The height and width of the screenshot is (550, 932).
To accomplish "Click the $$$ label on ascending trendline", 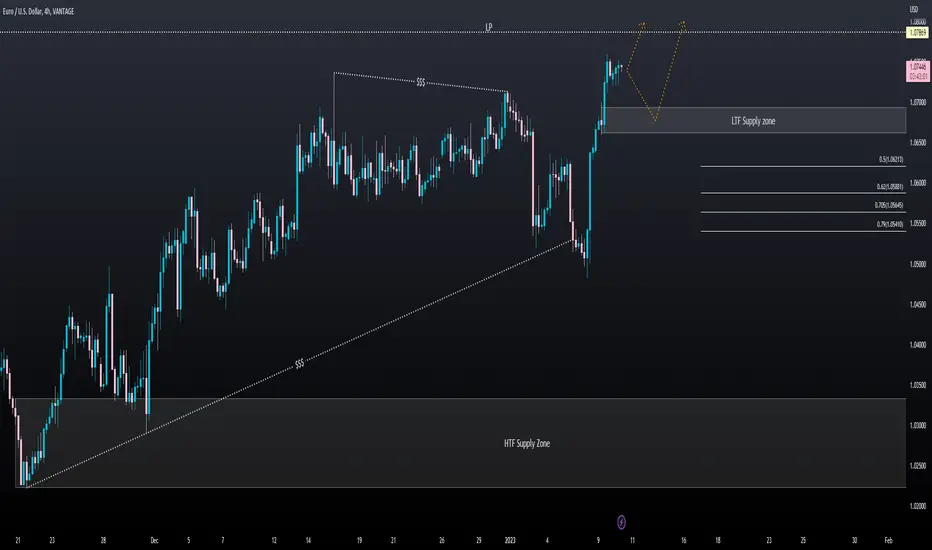I will (300, 363).
